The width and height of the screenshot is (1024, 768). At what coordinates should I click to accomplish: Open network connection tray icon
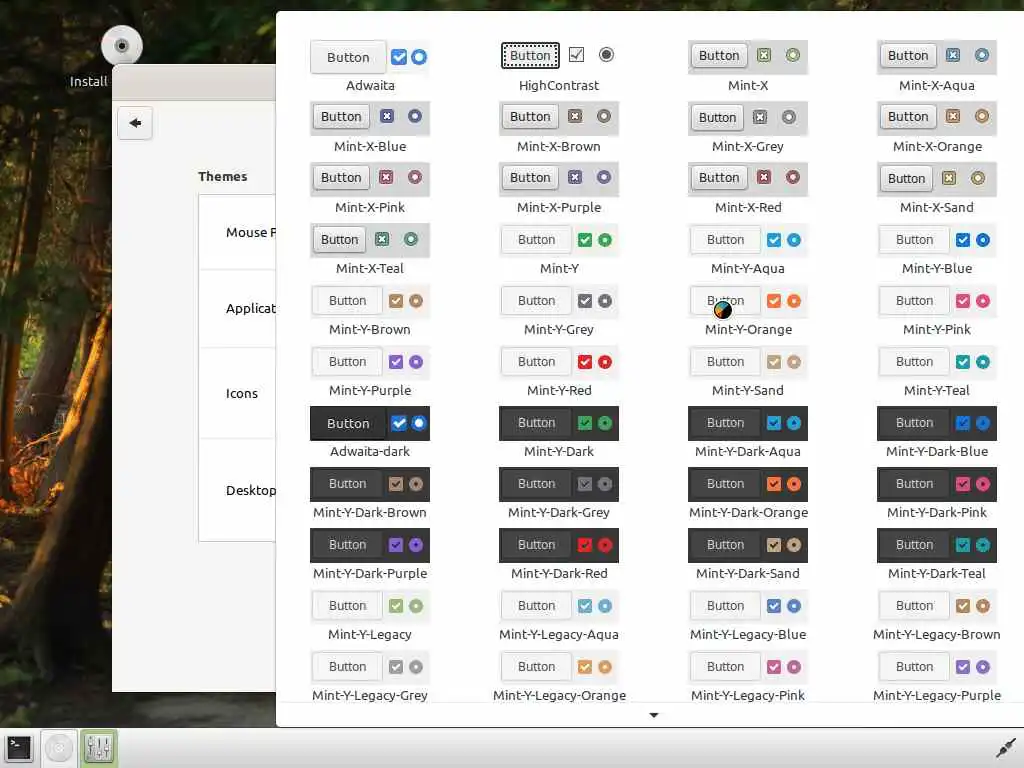click(x=1005, y=748)
